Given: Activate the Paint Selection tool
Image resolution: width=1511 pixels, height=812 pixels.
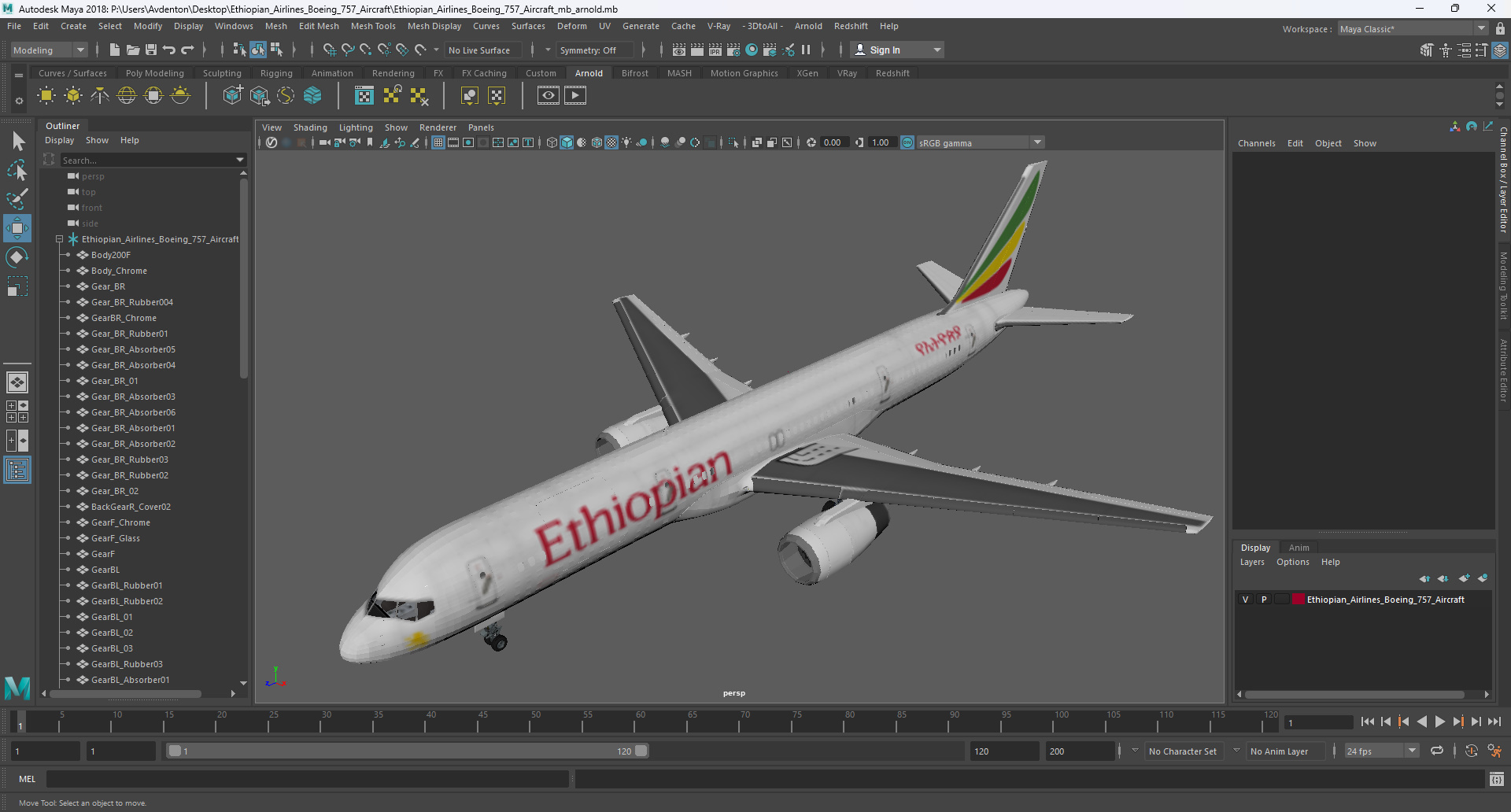Looking at the screenshot, I should click(x=17, y=198).
